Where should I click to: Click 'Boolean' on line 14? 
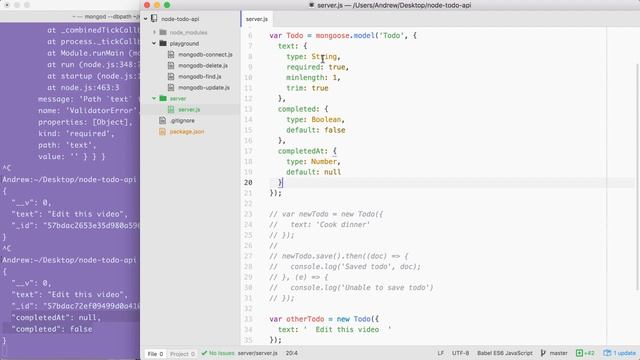tap(326, 120)
